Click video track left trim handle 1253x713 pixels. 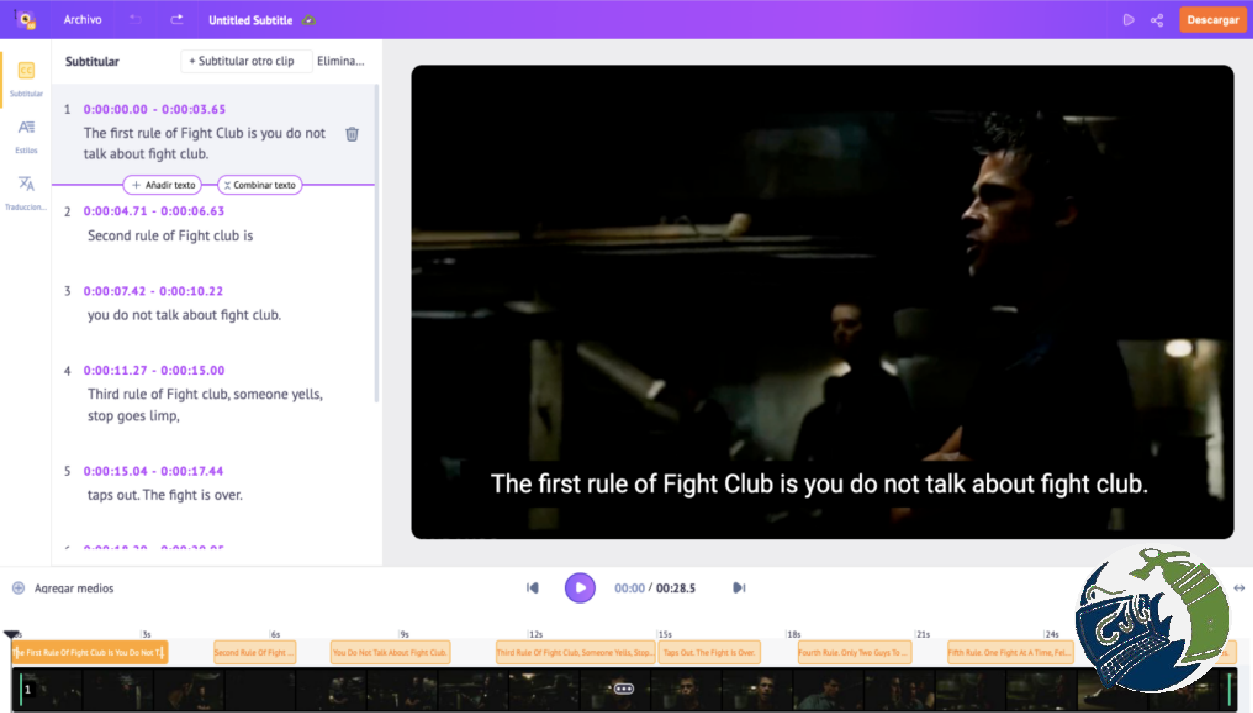point(21,689)
